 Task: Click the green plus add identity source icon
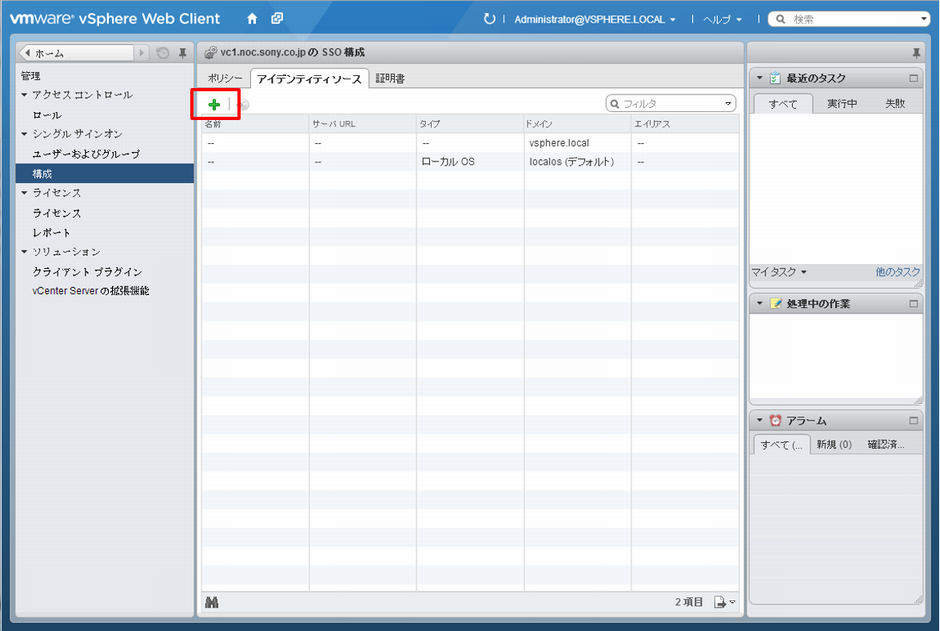coord(214,104)
